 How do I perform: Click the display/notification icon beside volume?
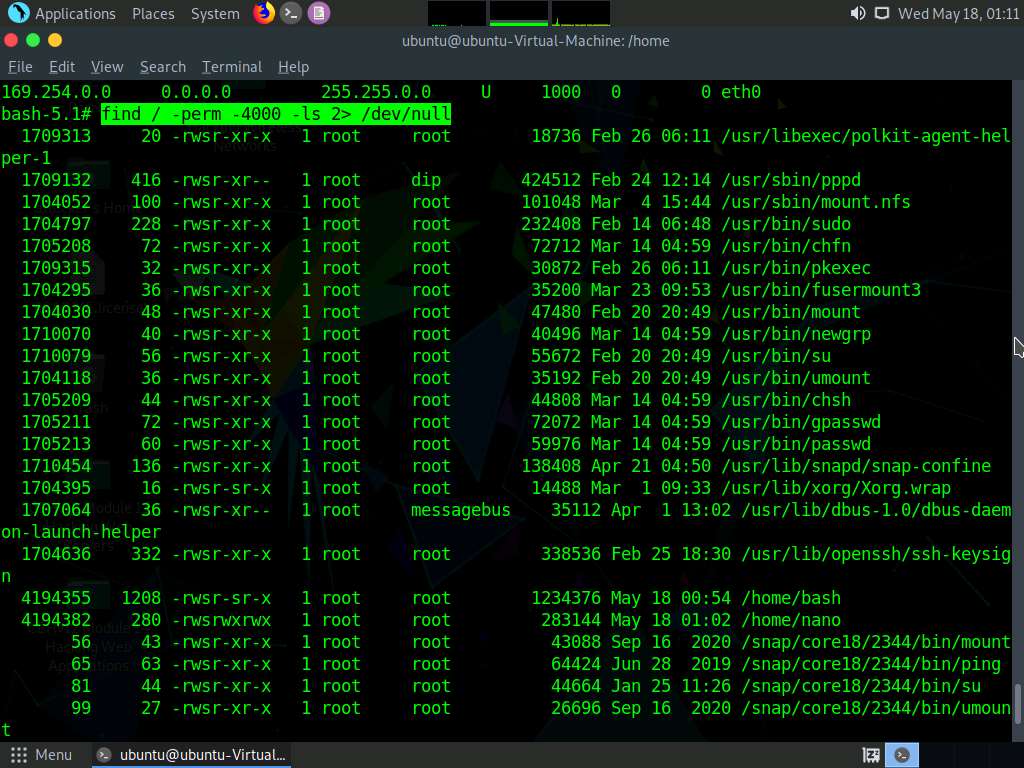click(x=881, y=13)
